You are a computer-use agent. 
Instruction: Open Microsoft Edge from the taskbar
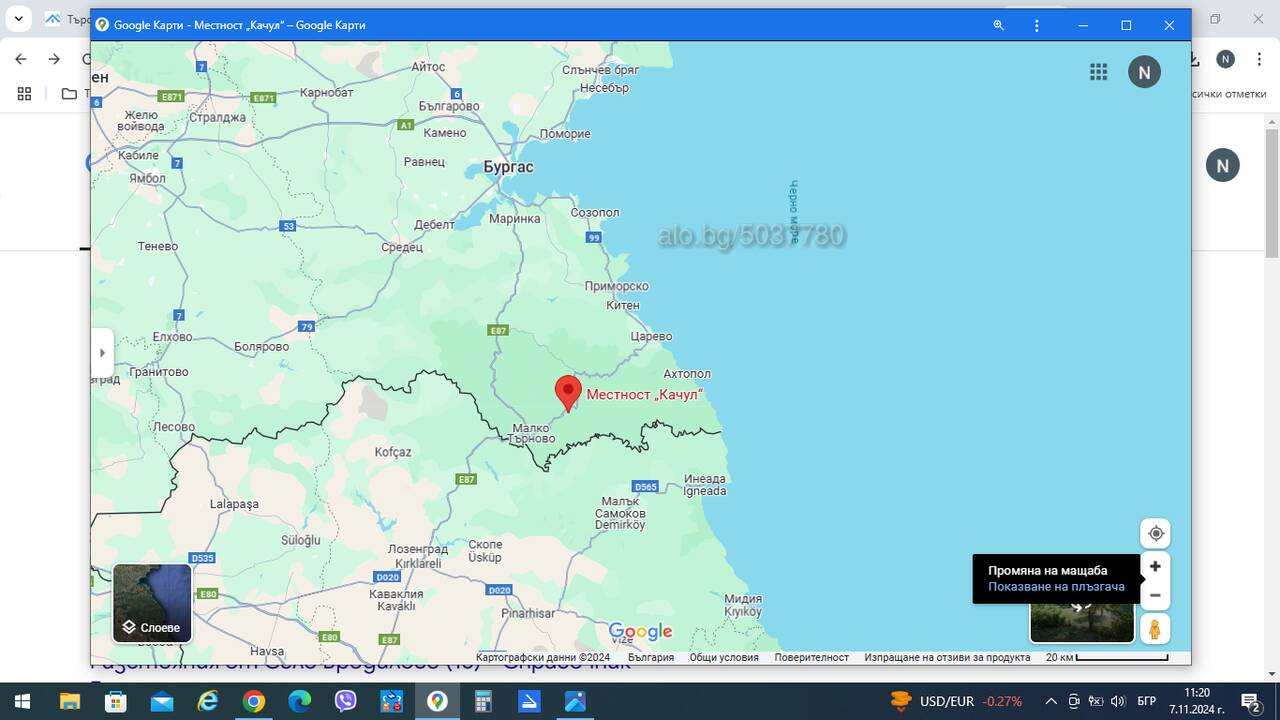click(300, 701)
